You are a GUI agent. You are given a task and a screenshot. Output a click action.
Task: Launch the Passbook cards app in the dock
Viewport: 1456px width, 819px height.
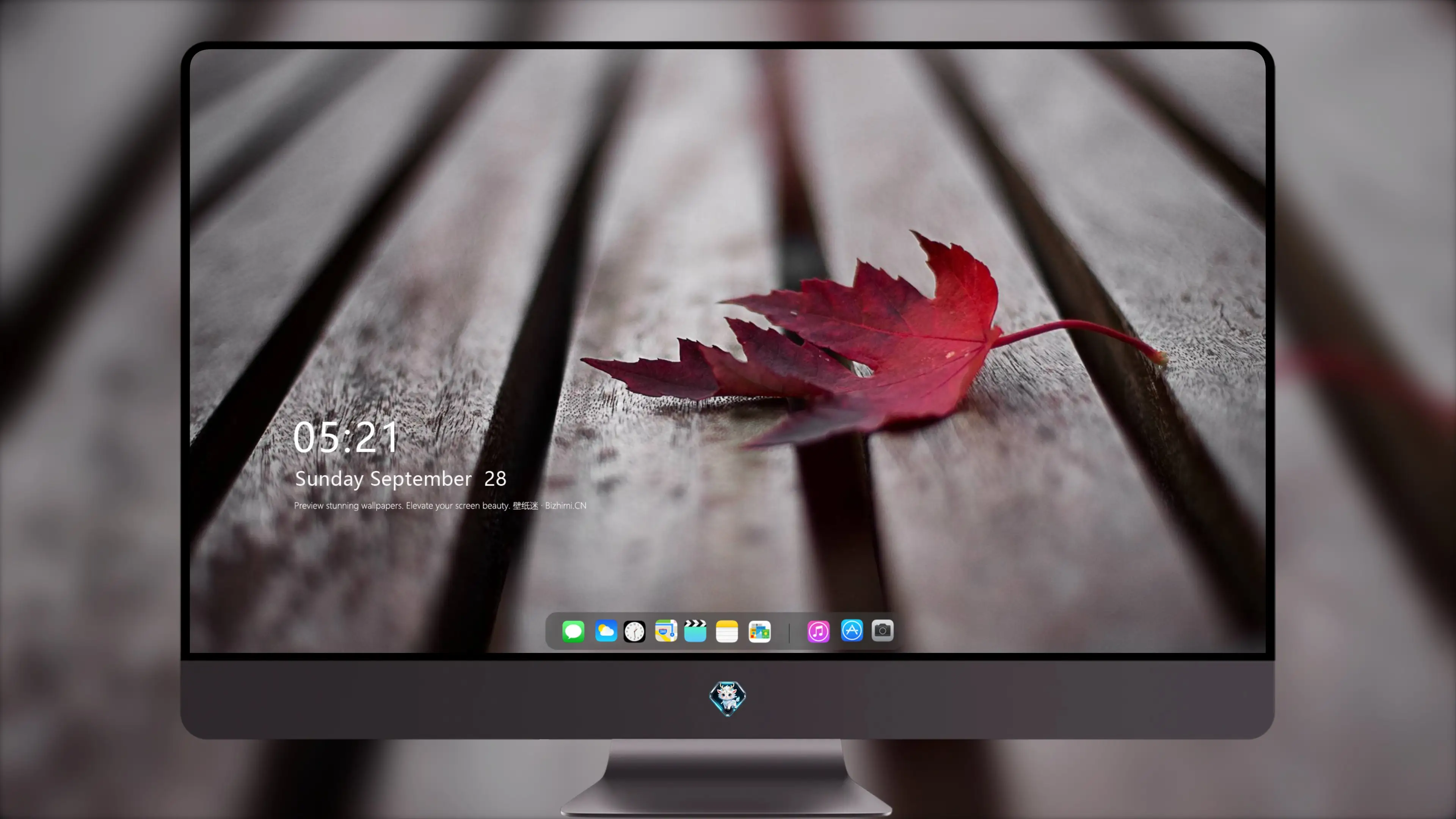[759, 631]
